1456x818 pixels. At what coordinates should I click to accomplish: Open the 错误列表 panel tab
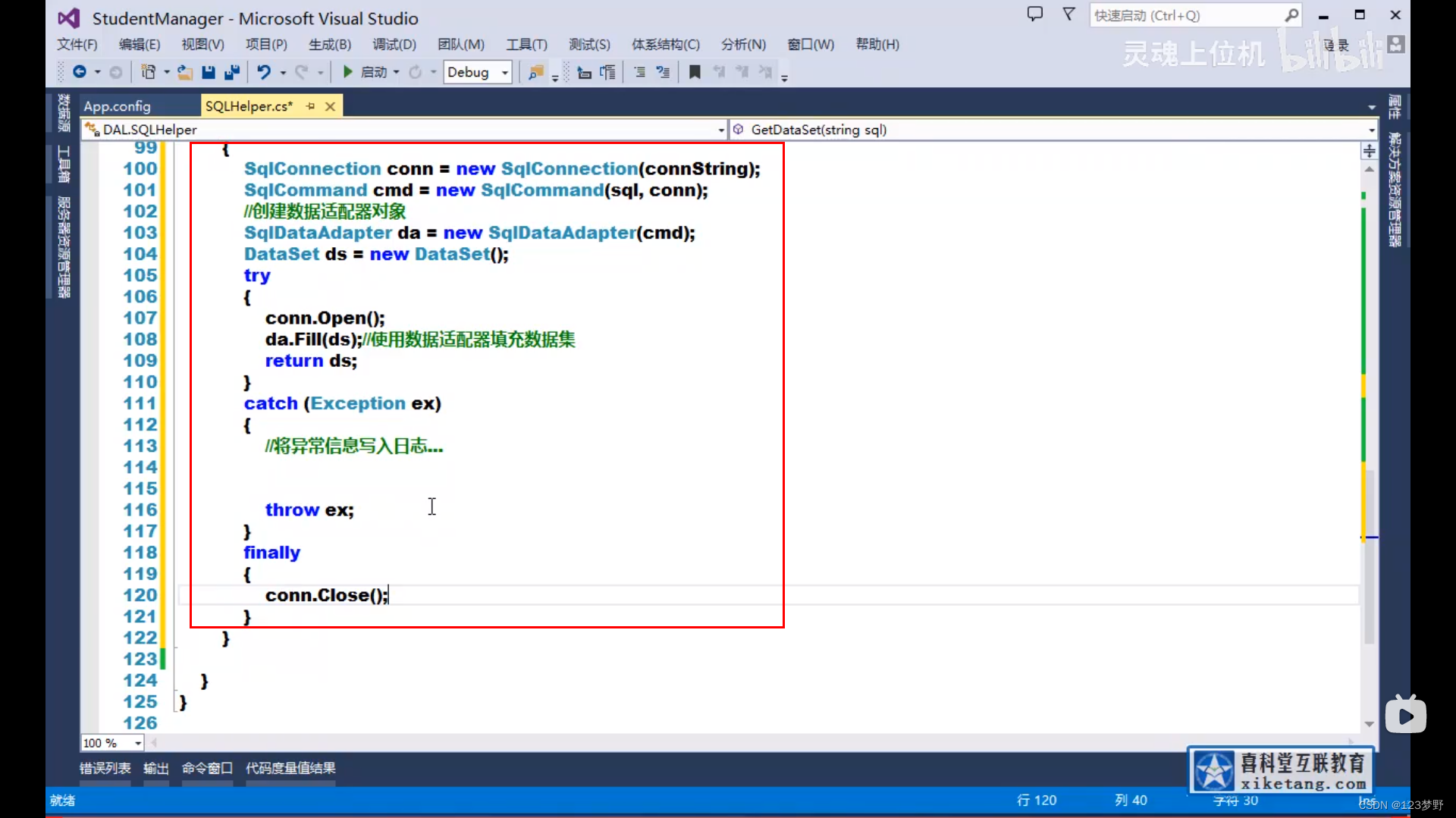pyautogui.click(x=105, y=768)
